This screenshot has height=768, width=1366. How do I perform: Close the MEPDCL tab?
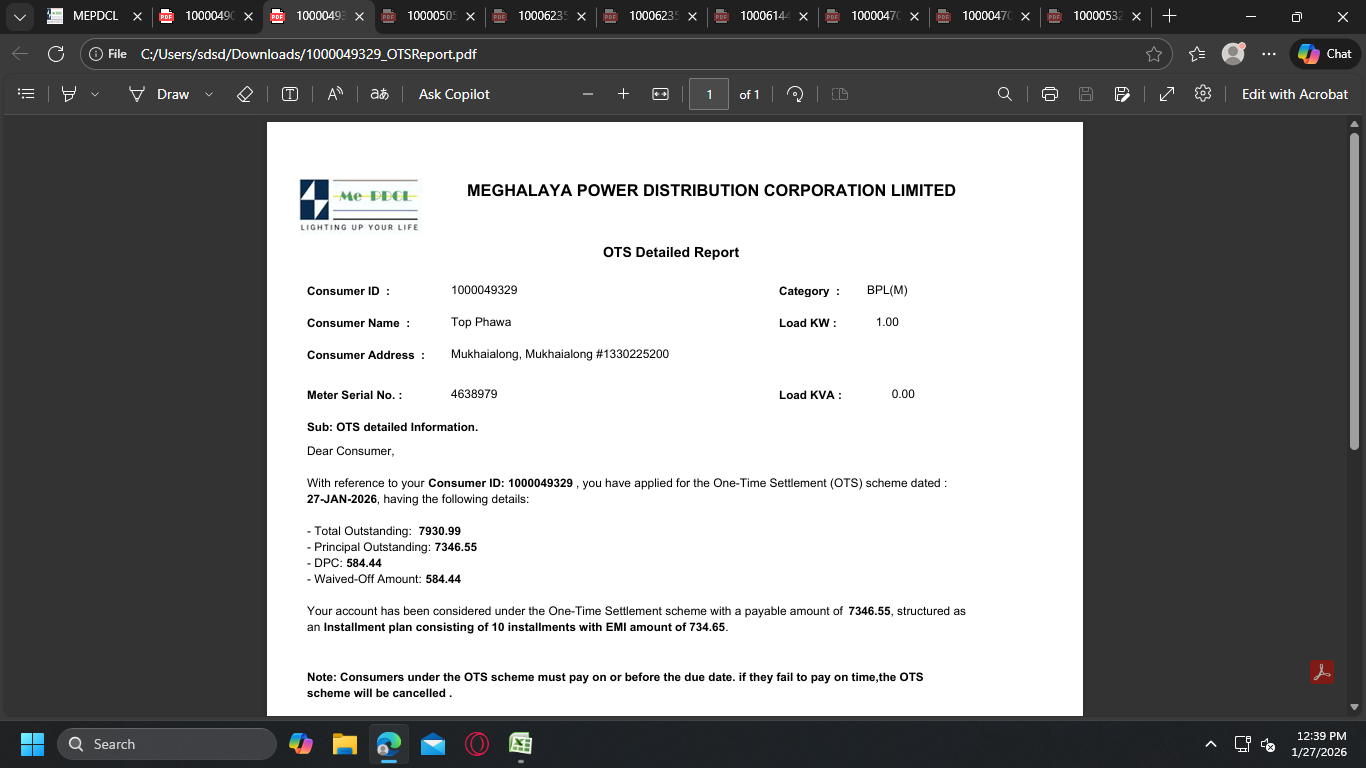[x=137, y=16]
